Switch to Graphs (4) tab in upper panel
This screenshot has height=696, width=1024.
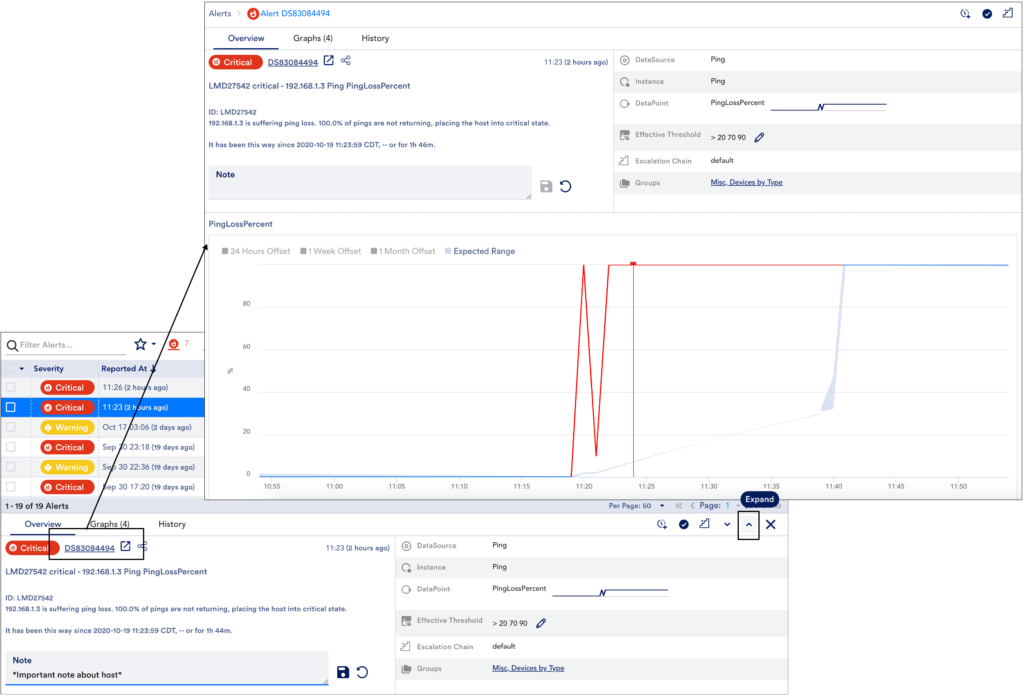[313, 39]
